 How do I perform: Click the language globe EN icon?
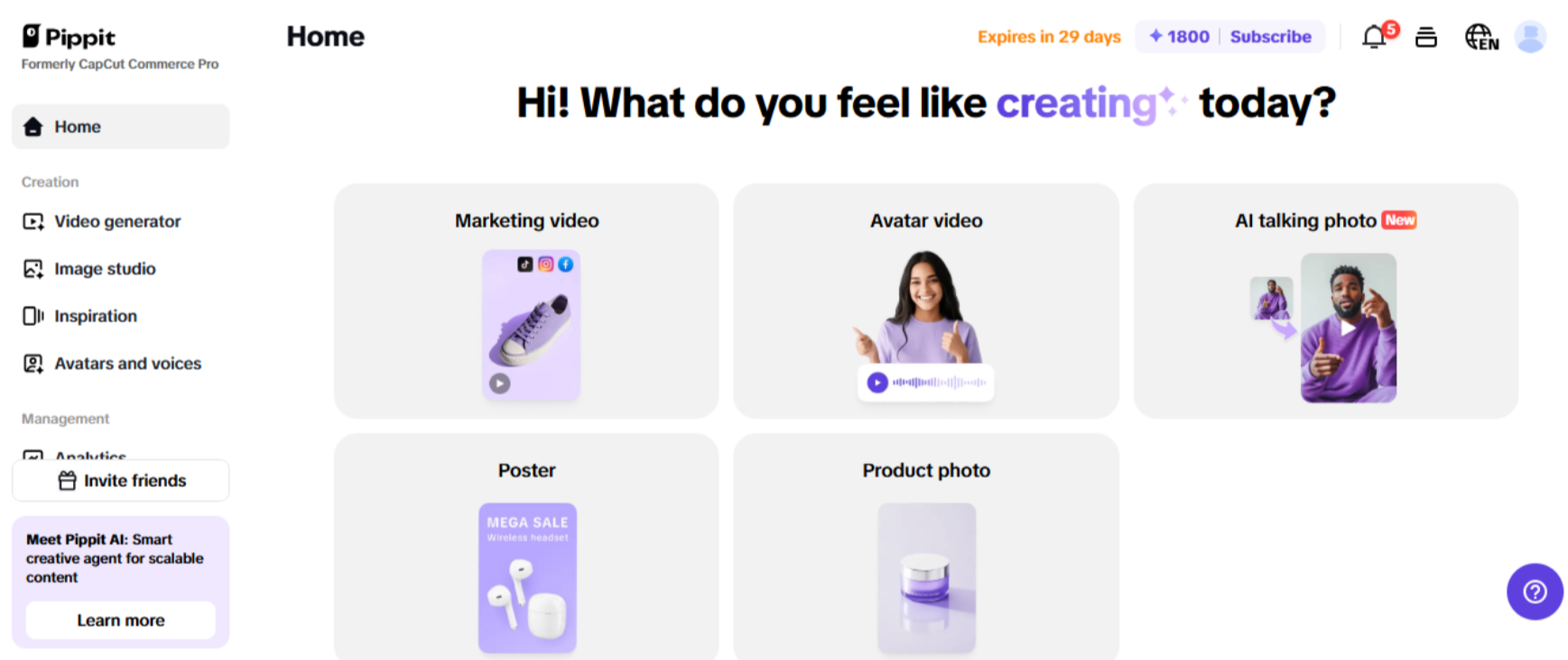tap(1481, 37)
